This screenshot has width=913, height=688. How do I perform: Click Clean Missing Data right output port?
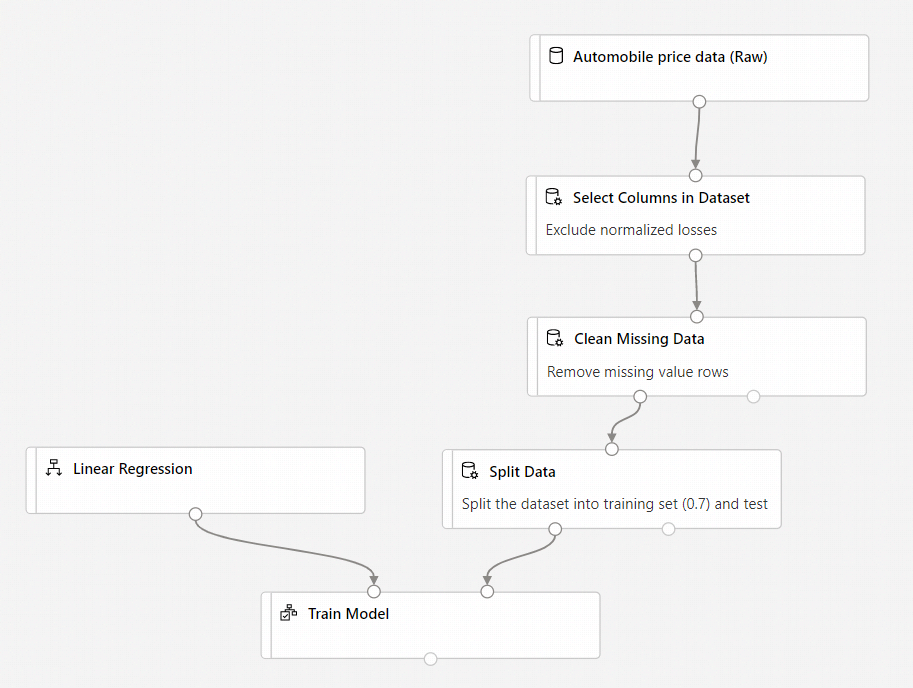coord(754,397)
